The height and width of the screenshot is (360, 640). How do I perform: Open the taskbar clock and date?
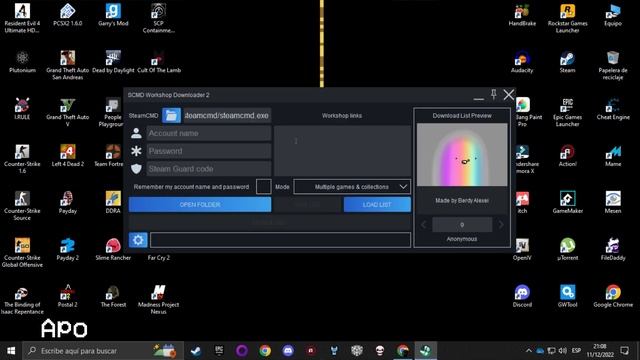(600, 351)
